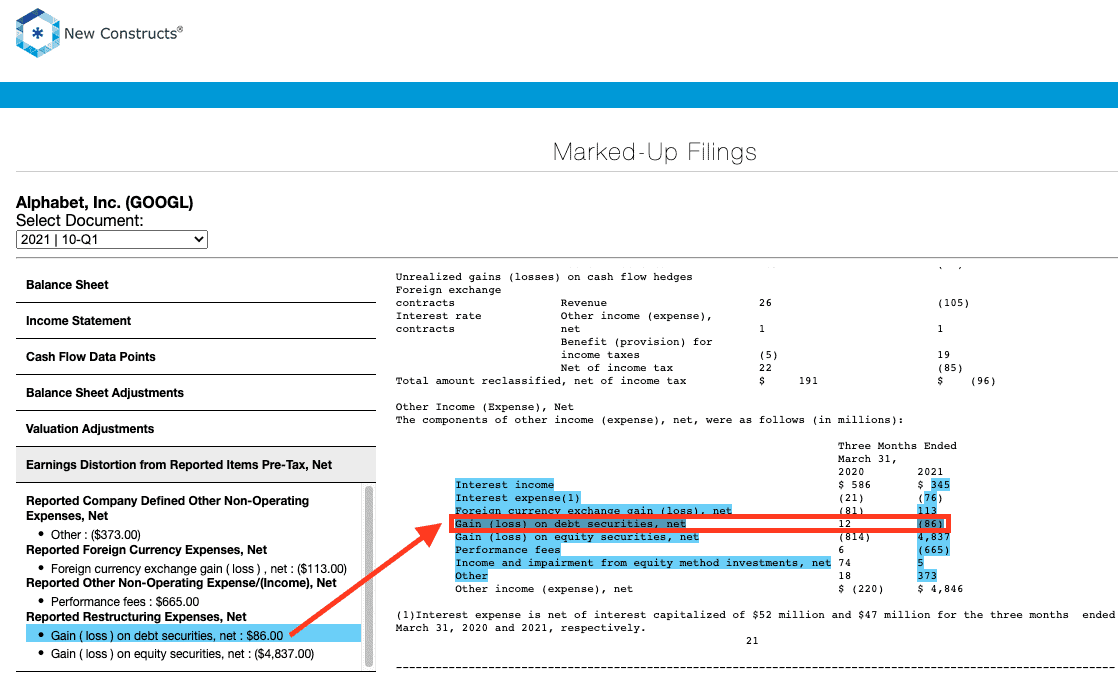Click the New Constructs brand name text

coord(123,33)
